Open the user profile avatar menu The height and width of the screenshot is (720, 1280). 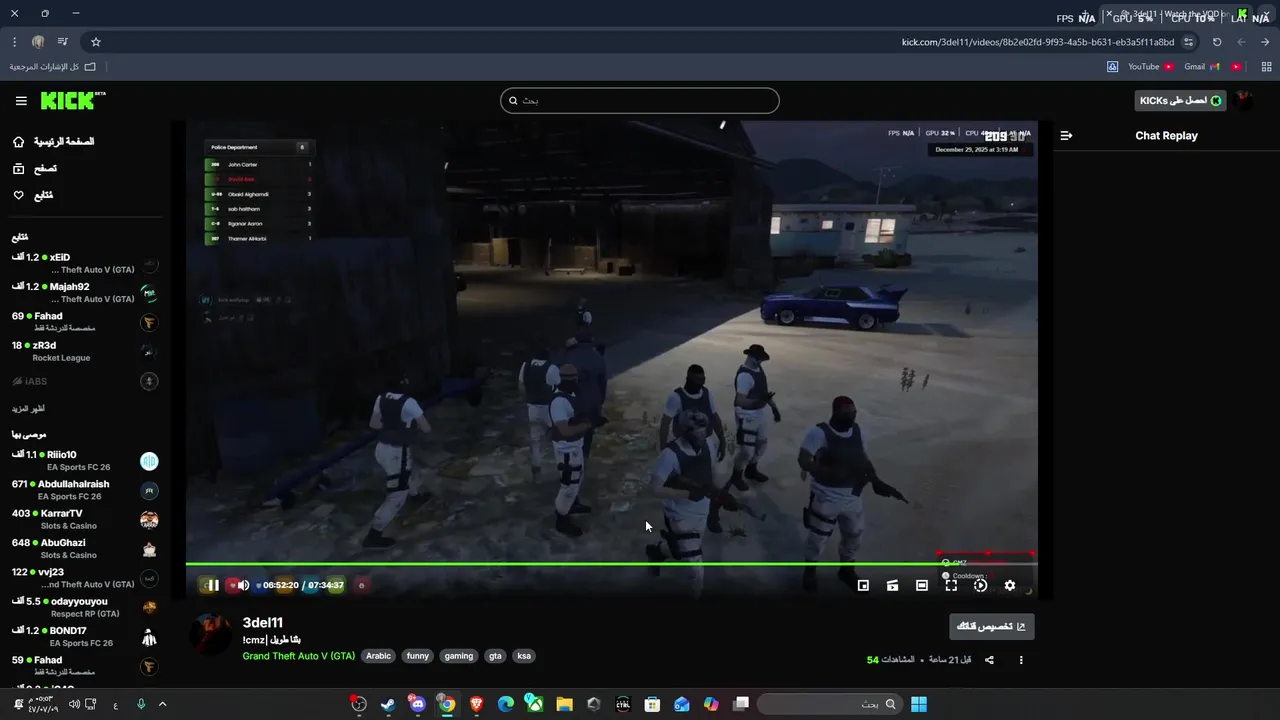[x=1245, y=101]
